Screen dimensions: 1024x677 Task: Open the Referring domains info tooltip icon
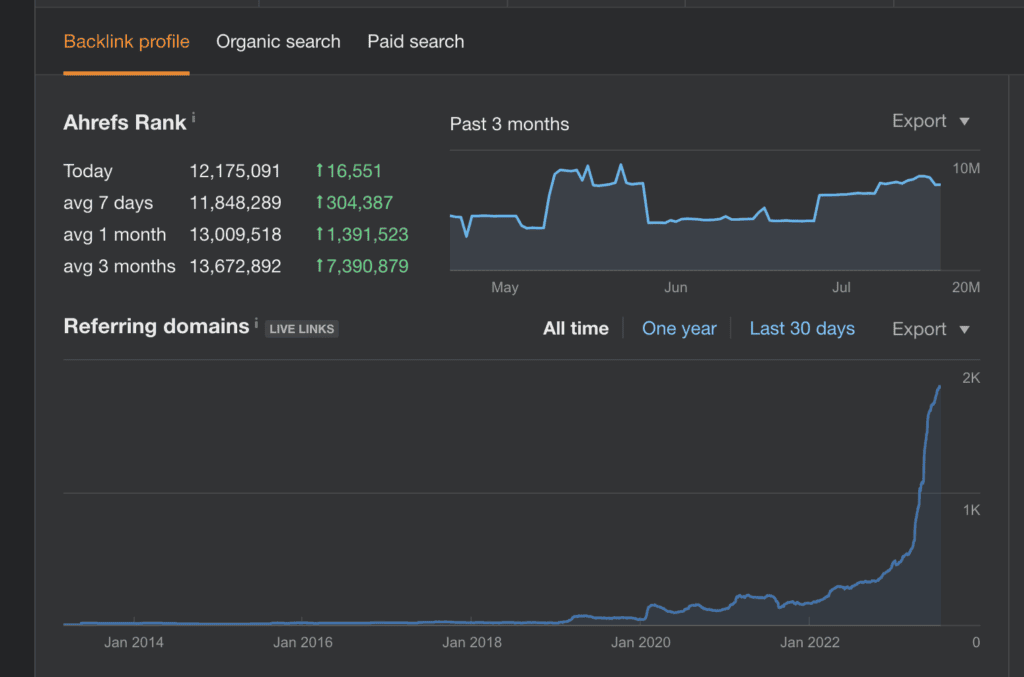point(256,323)
